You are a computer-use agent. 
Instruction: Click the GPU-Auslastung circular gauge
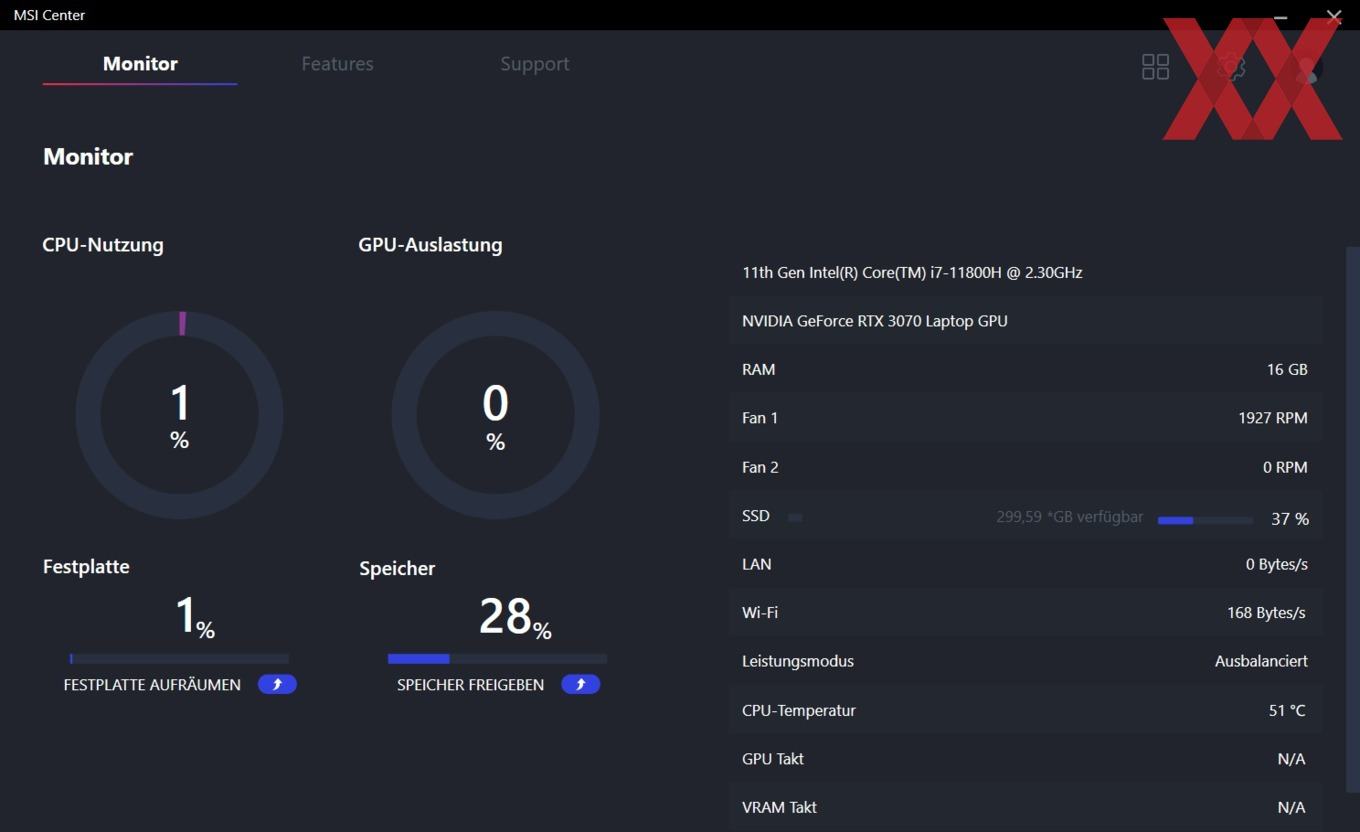click(x=495, y=415)
